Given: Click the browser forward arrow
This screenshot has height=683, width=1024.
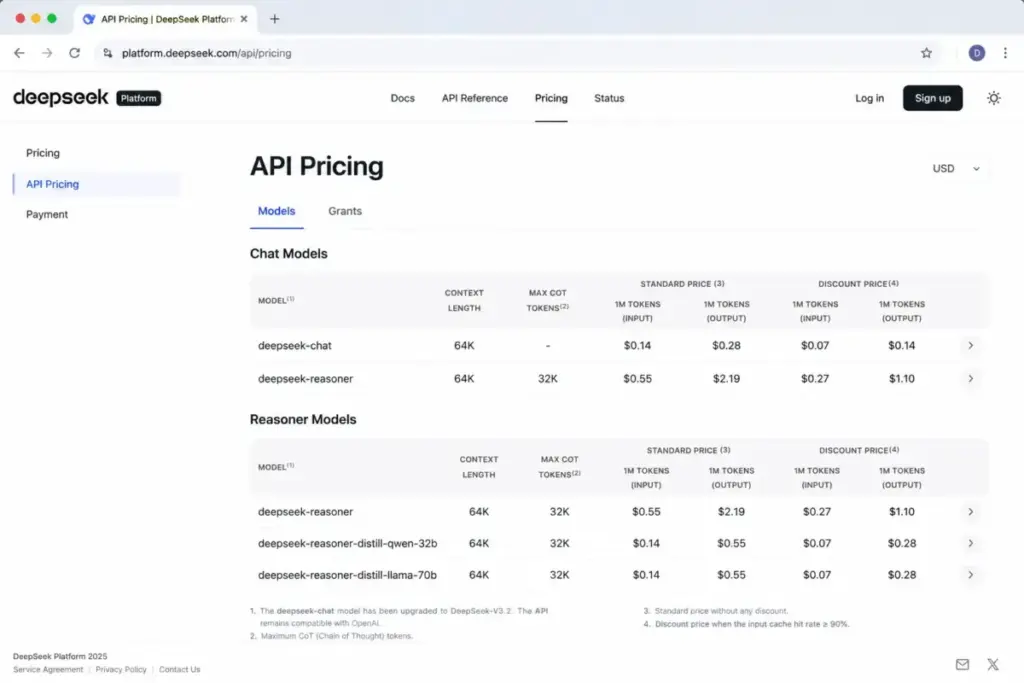Looking at the screenshot, I should tap(47, 53).
